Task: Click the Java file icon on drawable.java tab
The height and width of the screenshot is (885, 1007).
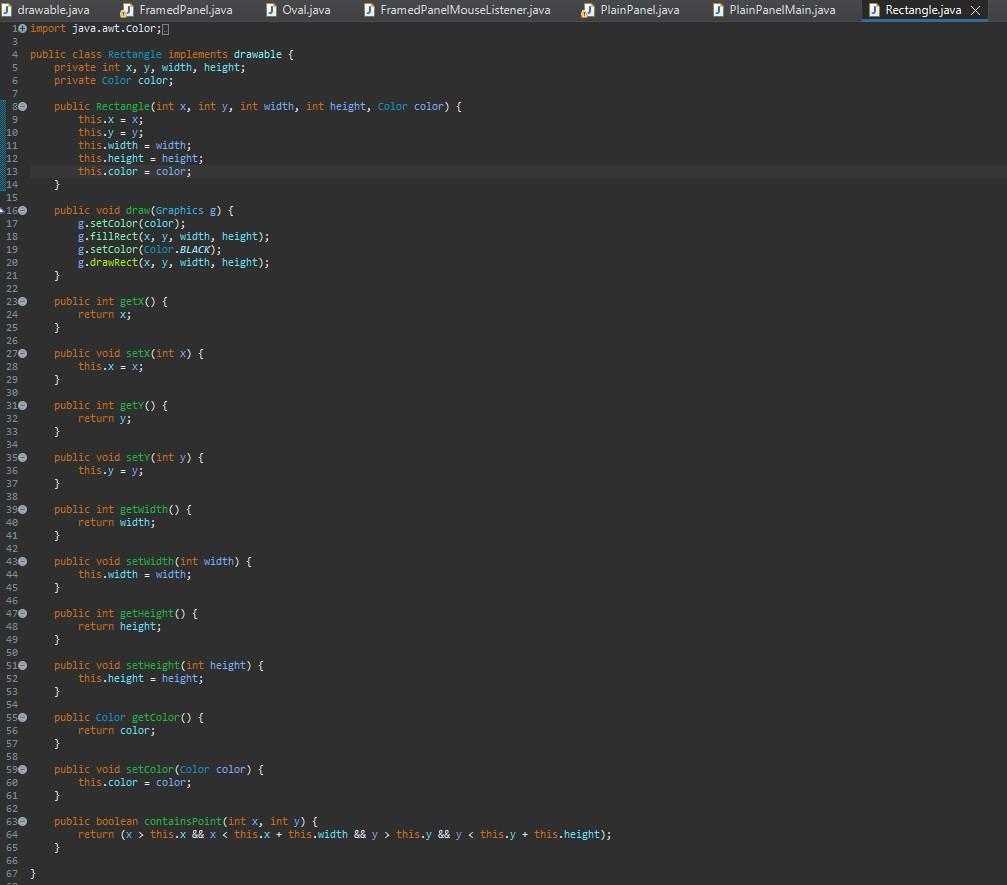Action: [x=8, y=11]
